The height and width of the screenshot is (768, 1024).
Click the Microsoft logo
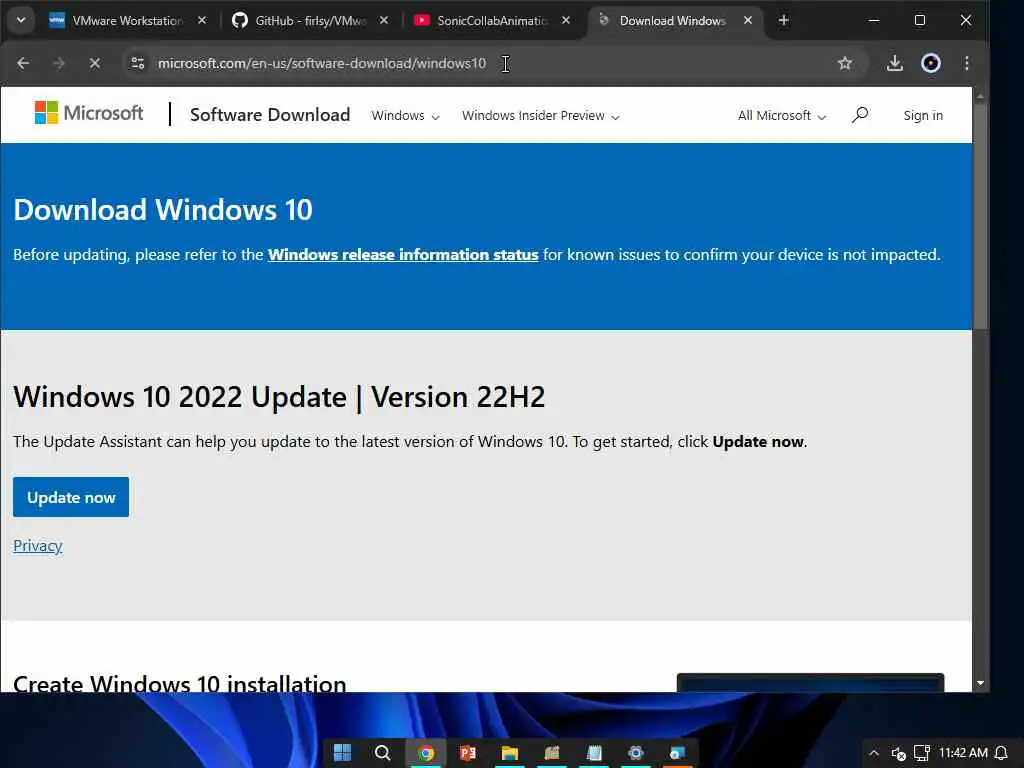[89, 113]
